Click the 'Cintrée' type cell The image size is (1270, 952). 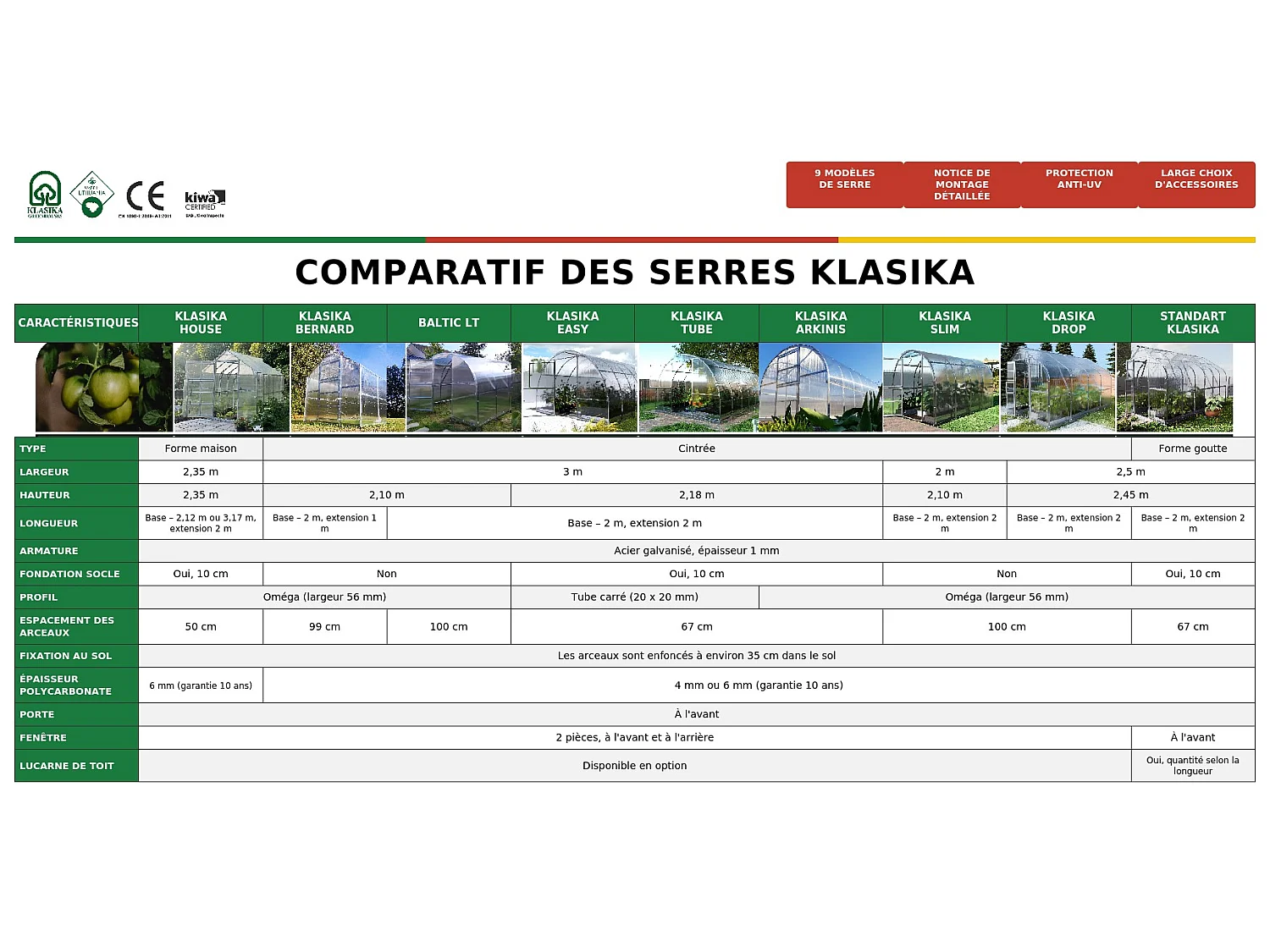[697, 448]
